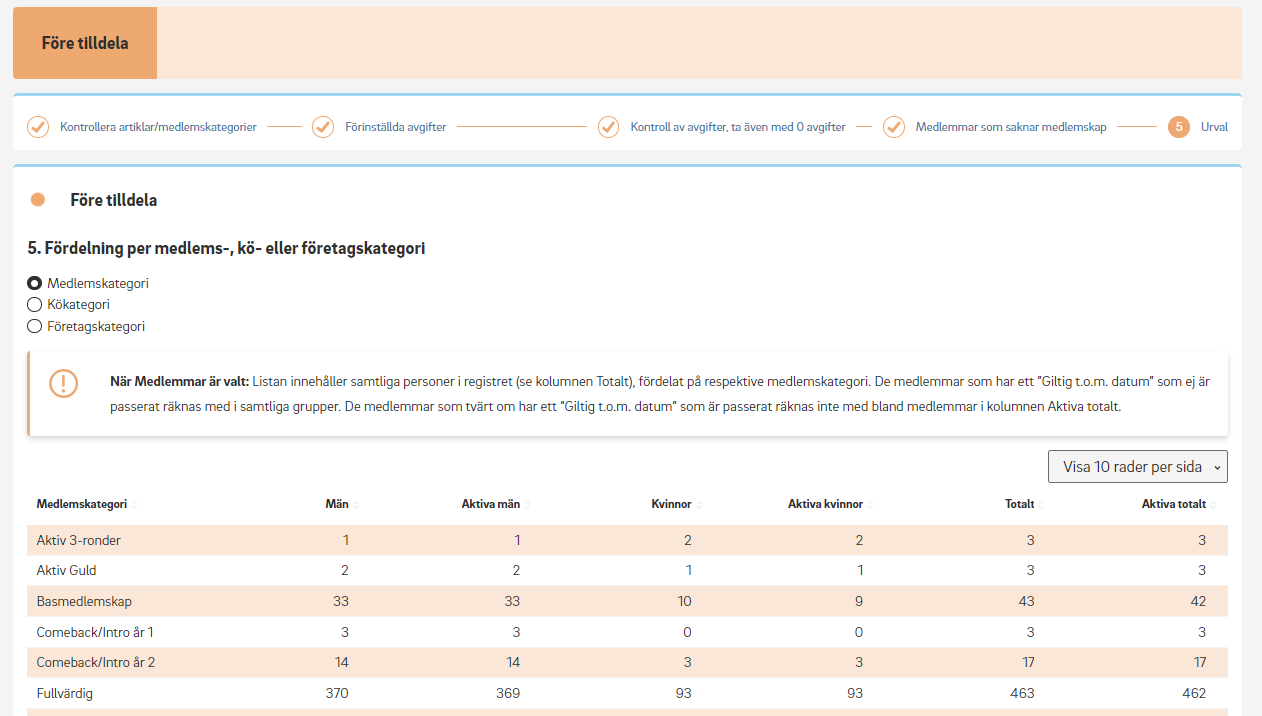
Task: Open the Före tilldela tab at the top
Action: pos(85,43)
